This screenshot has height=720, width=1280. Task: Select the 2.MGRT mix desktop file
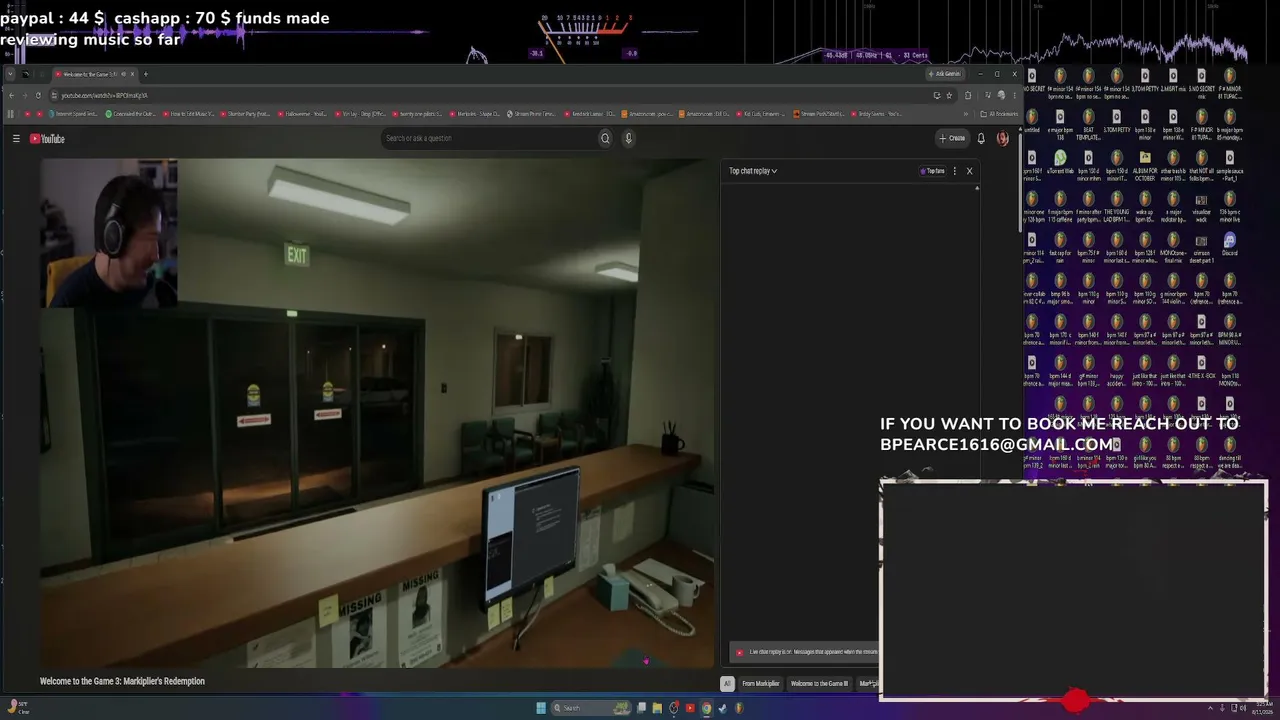(x=1173, y=81)
